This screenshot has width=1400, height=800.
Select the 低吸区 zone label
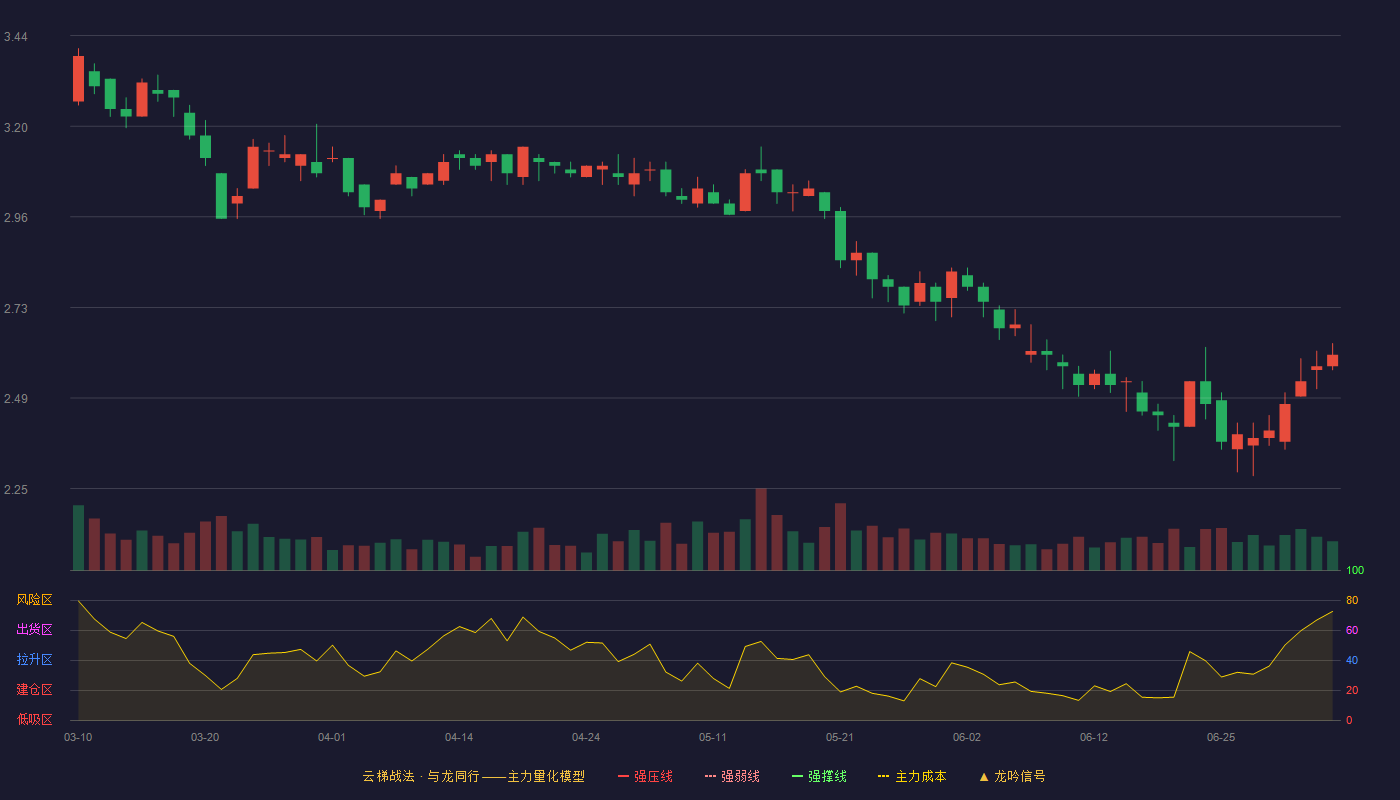pos(34,719)
